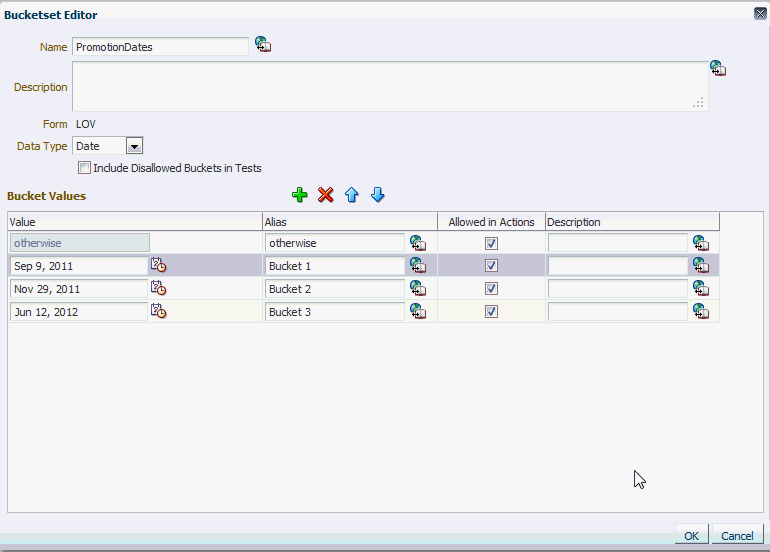Click the Alias column header
The height and width of the screenshot is (552, 770).
[350, 222]
